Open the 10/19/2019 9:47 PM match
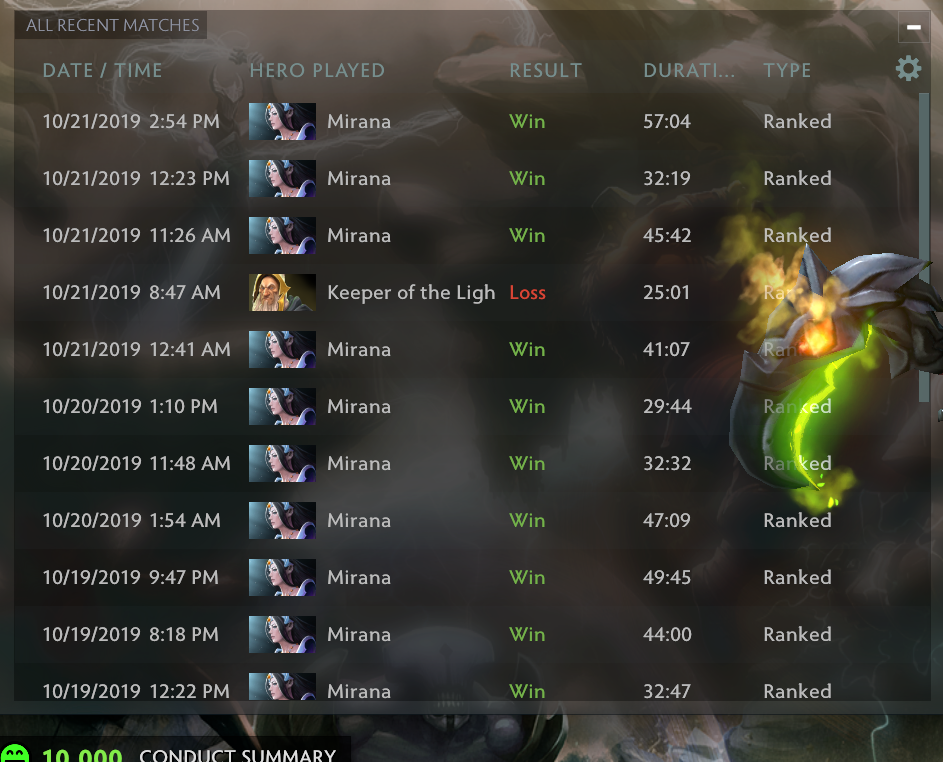 point(467,577)
